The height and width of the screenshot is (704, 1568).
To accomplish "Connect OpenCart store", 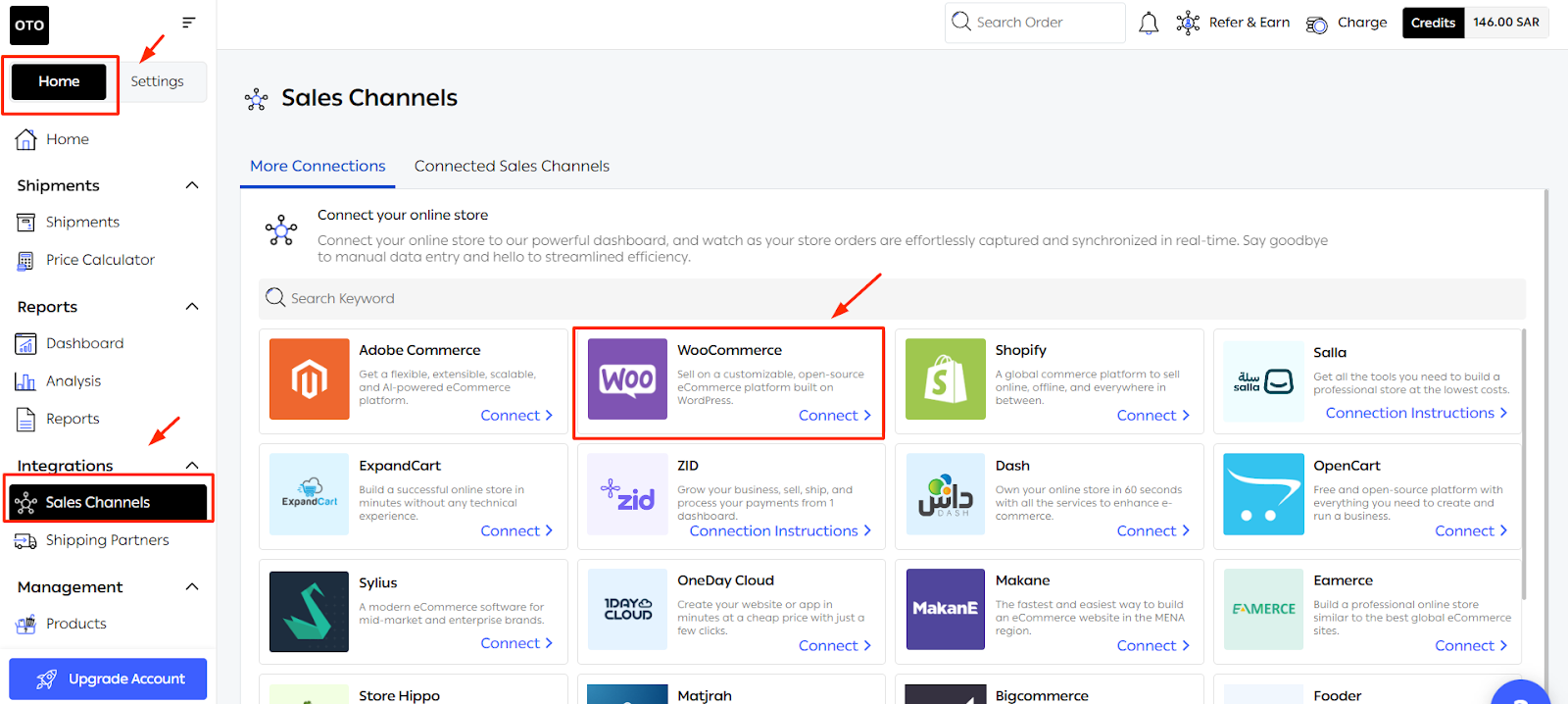I will [x=1471, y=530].
